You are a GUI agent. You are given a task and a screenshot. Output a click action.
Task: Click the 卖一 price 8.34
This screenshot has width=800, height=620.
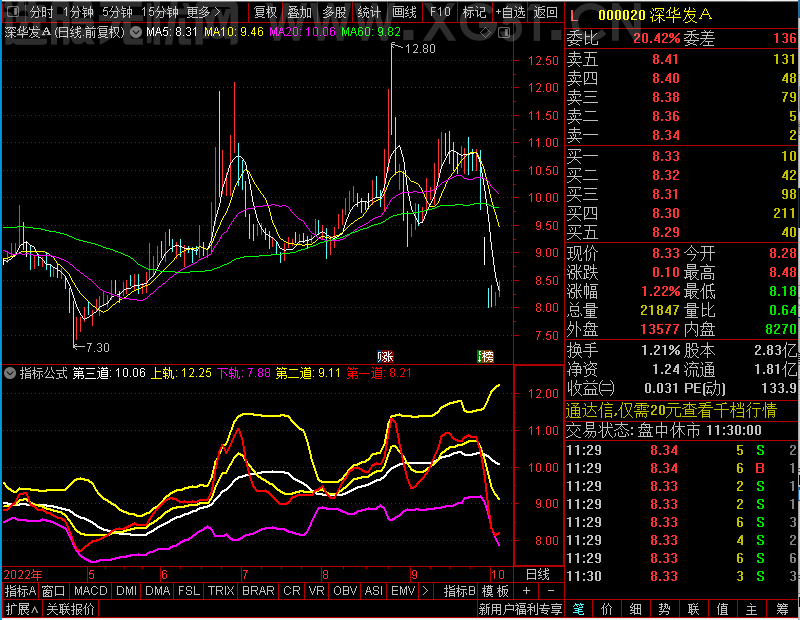(666, 135)
